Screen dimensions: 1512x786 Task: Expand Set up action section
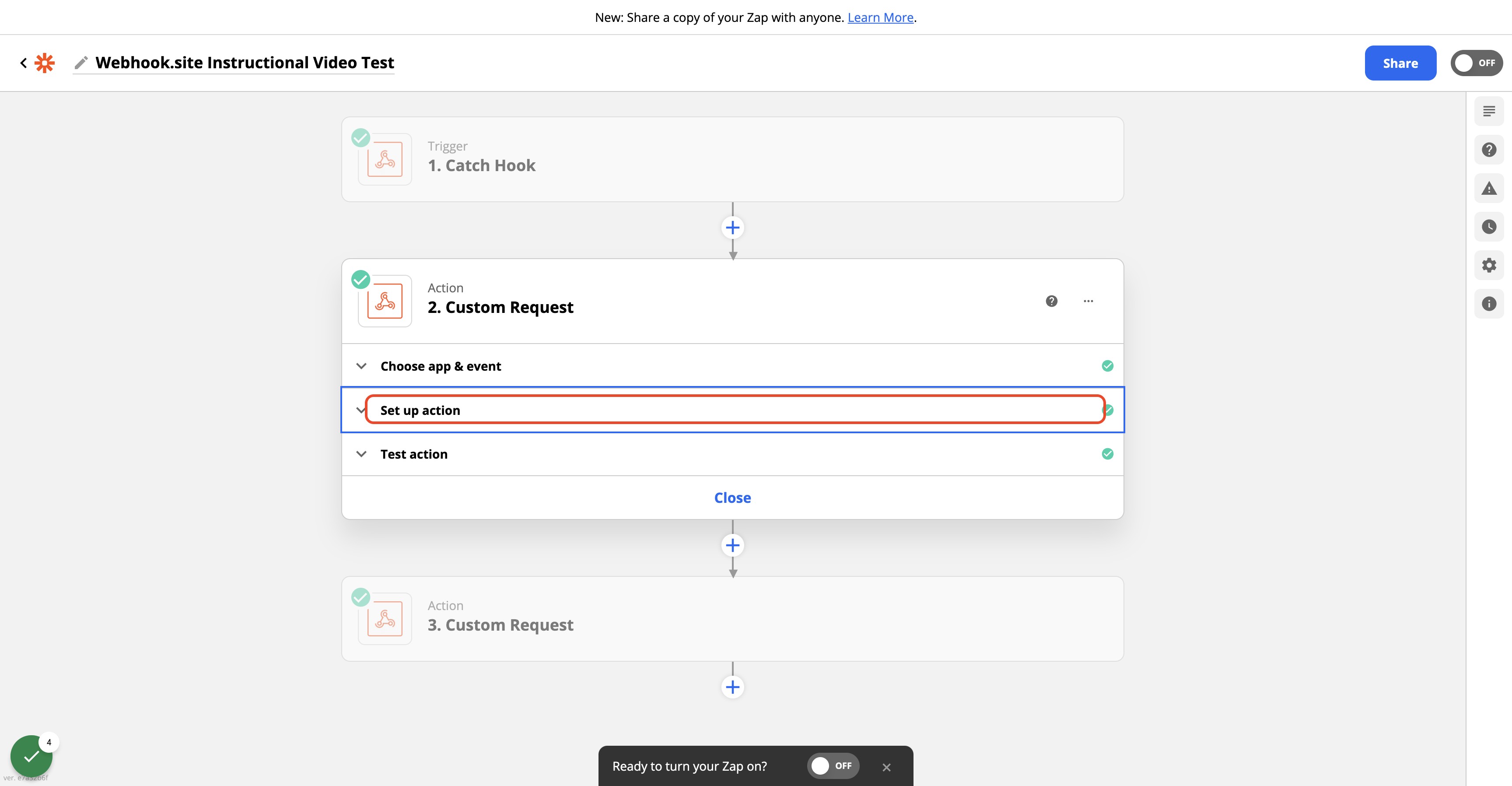click(x=732, y=410)
